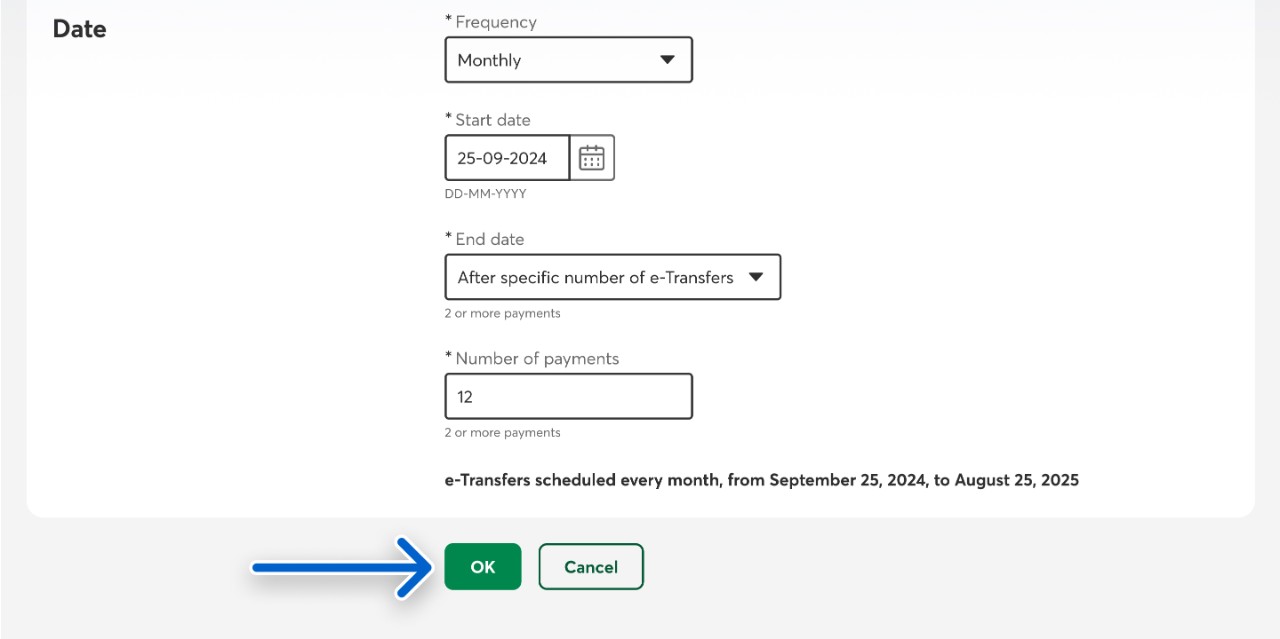Focus the Number of payments input box

click(568, 396)
